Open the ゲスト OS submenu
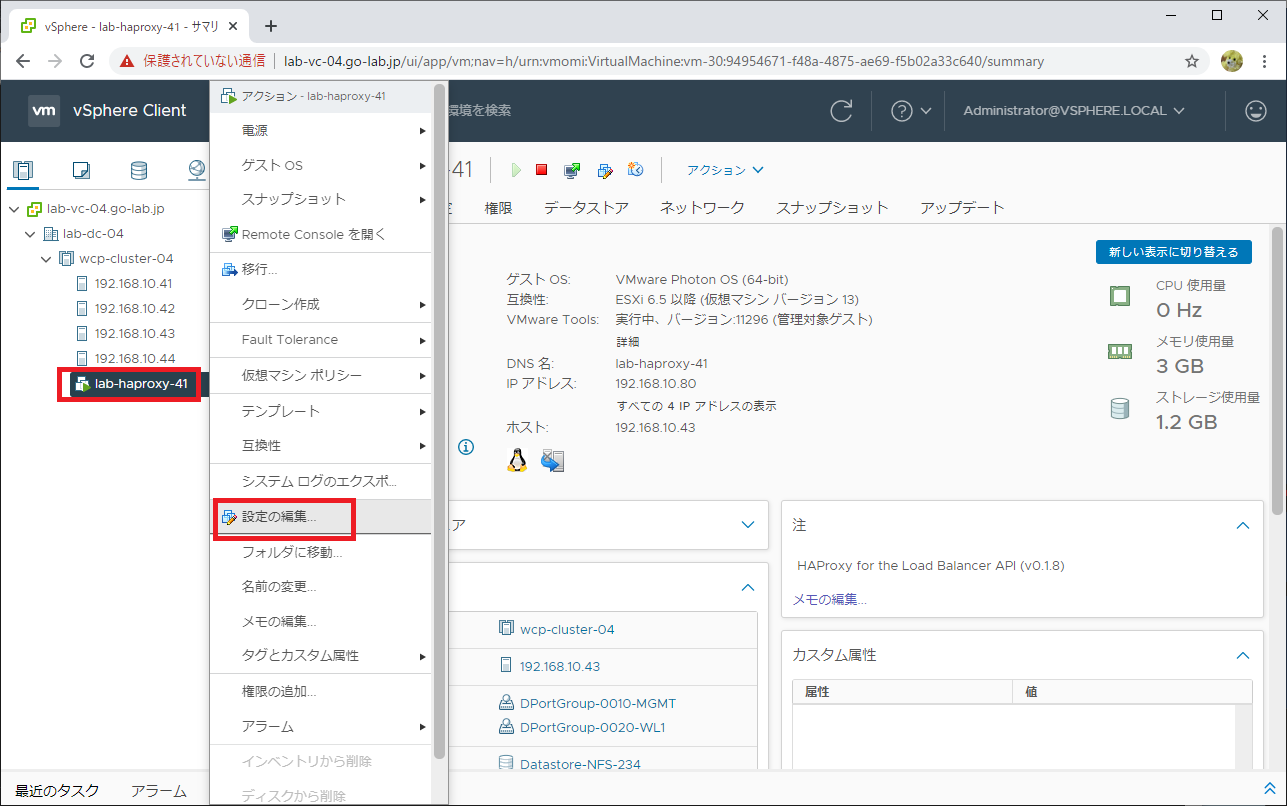1287x806 pixels. click(x=322, y=165)
